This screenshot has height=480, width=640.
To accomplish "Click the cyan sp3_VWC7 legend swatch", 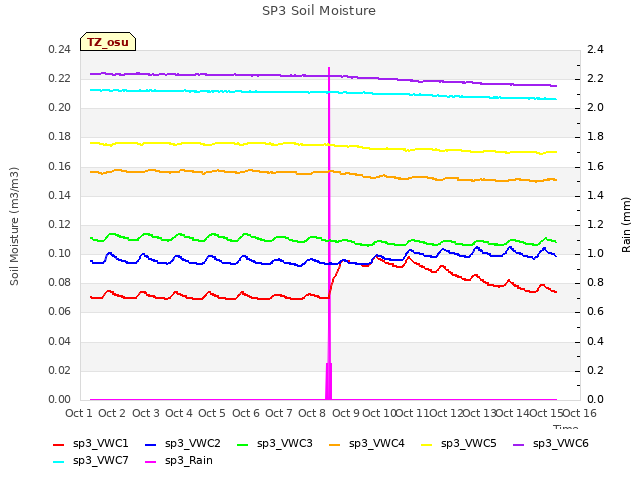I will point(59,462).
